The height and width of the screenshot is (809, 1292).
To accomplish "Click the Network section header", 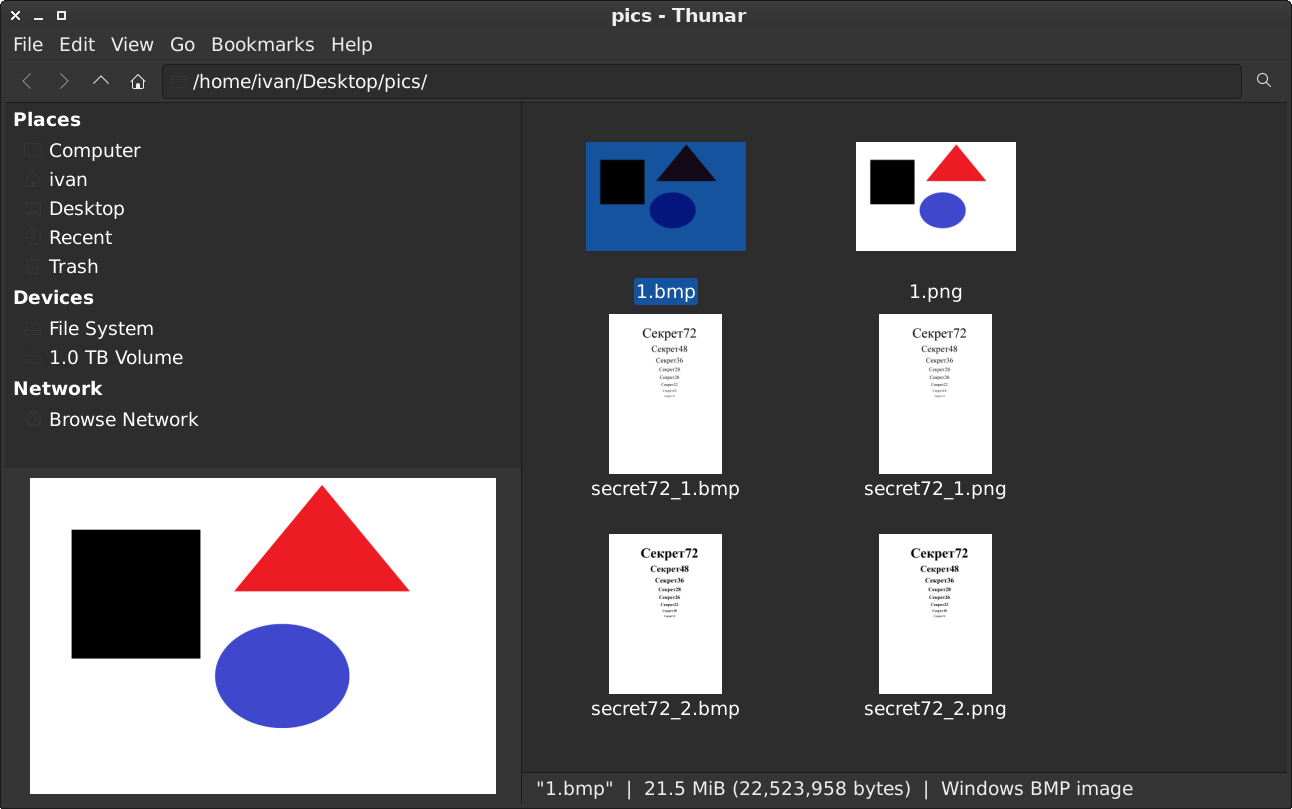I will point(58,389).
